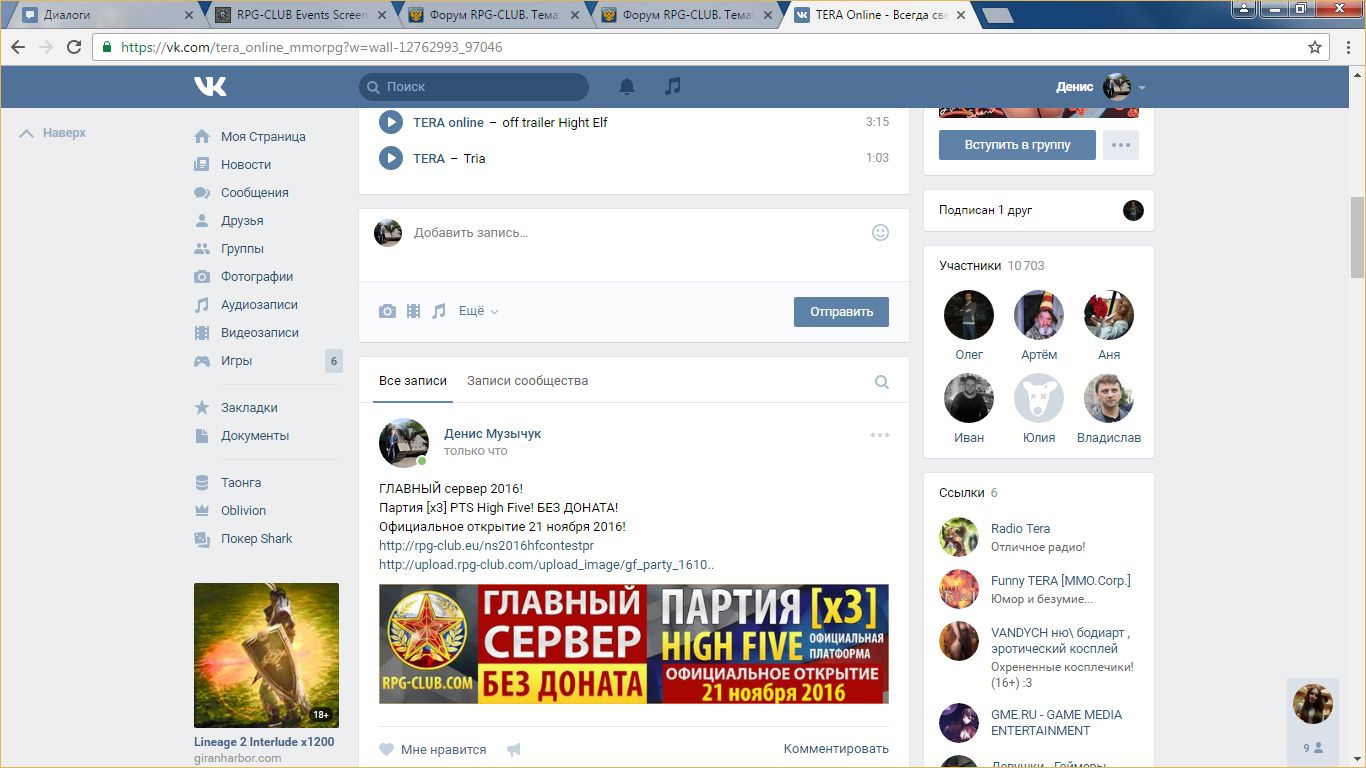Attach a video with film icon
The height and width of the screenshot is (768, 1366).
[413, 311]
